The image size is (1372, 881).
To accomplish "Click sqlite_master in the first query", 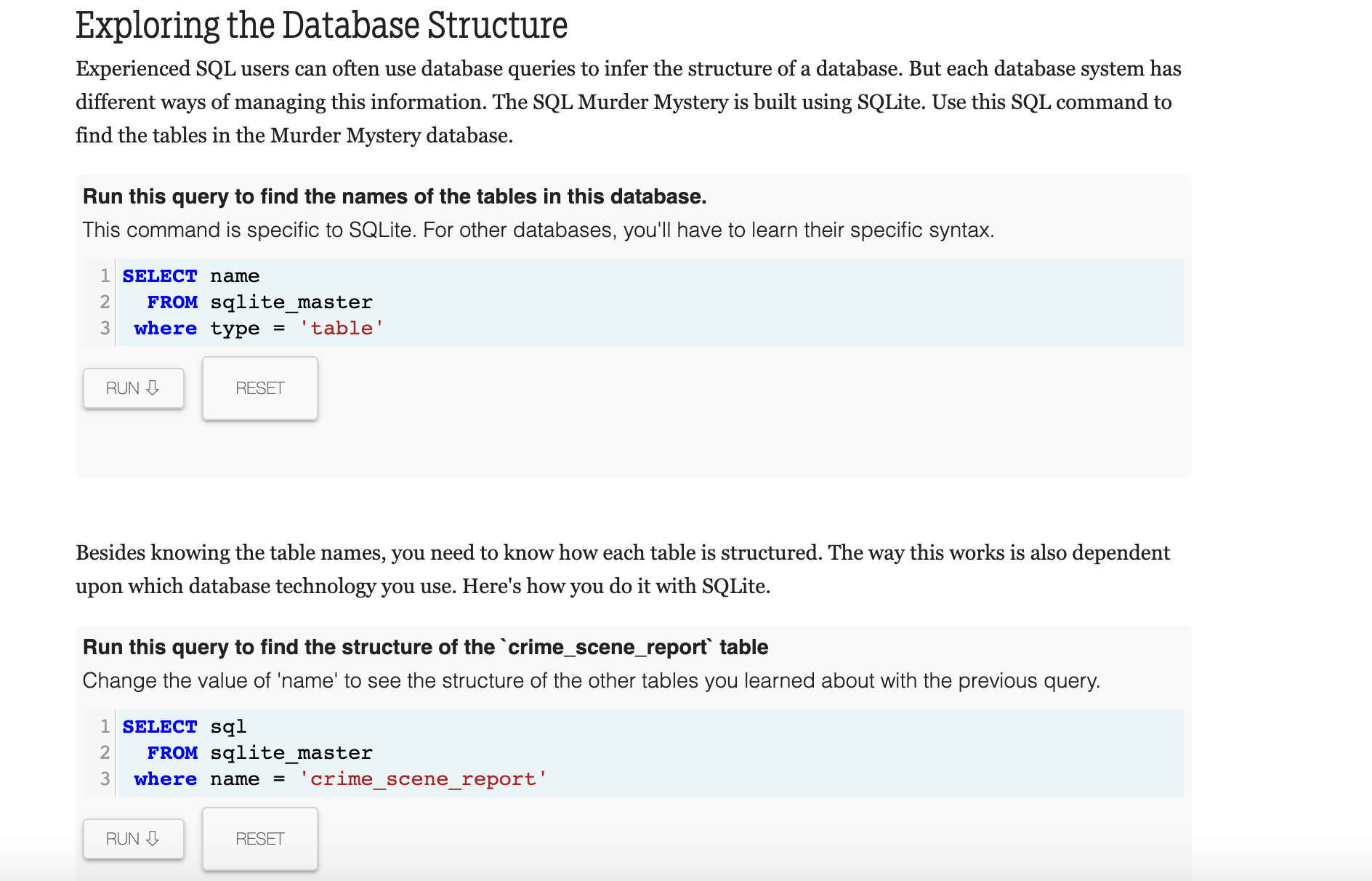I will coord(291,302).
